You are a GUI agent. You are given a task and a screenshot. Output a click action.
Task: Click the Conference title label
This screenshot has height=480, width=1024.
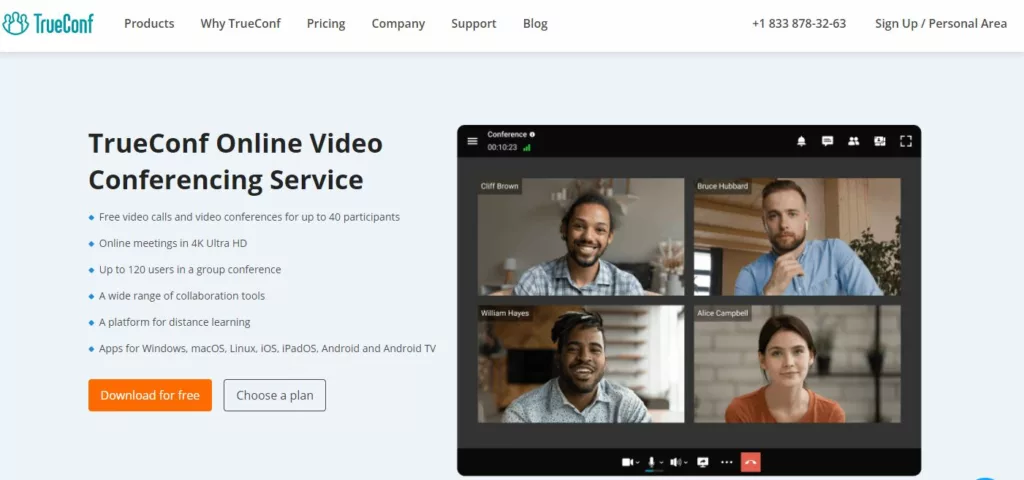tap(507, 135)
